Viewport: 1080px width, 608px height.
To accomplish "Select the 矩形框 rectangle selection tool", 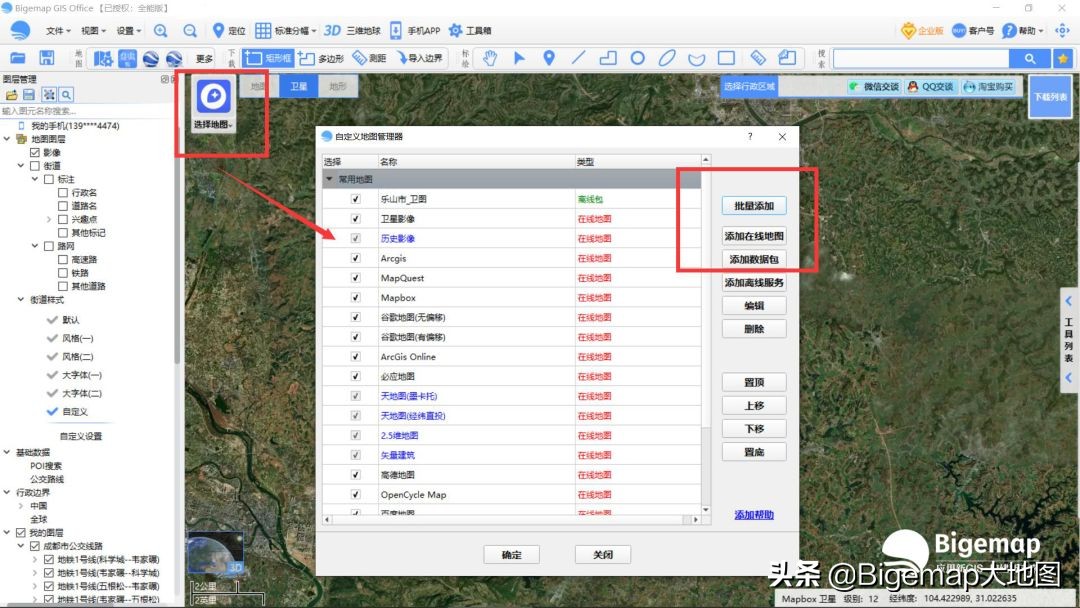I will pos(269,57).
